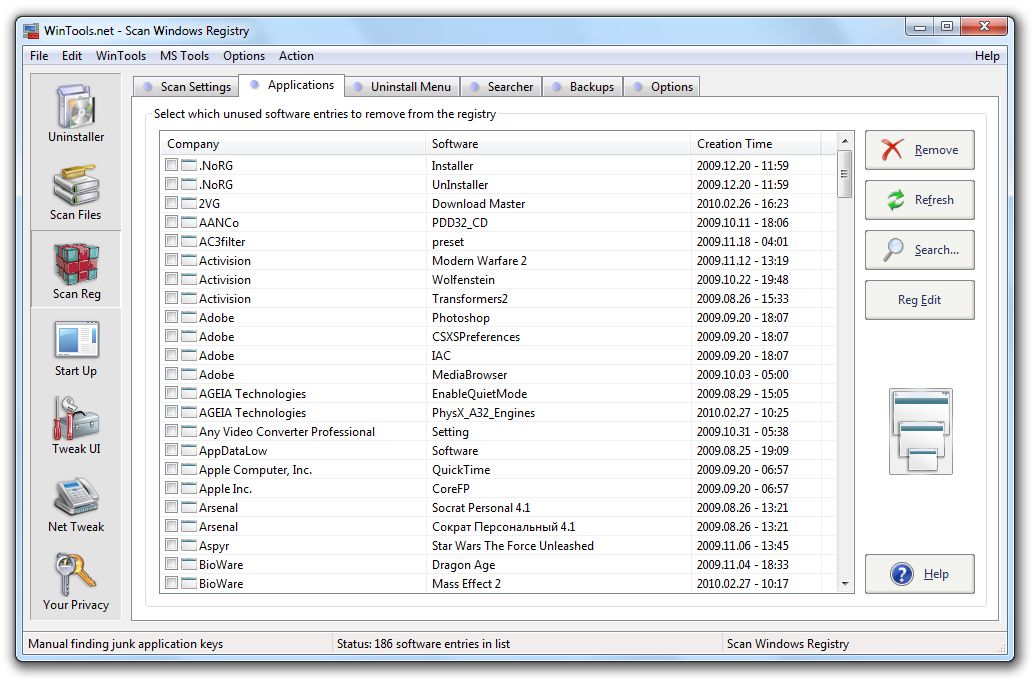1033x682 pixels.
Task: Click the list scrollbar up arrow
Action: [845, 141]
